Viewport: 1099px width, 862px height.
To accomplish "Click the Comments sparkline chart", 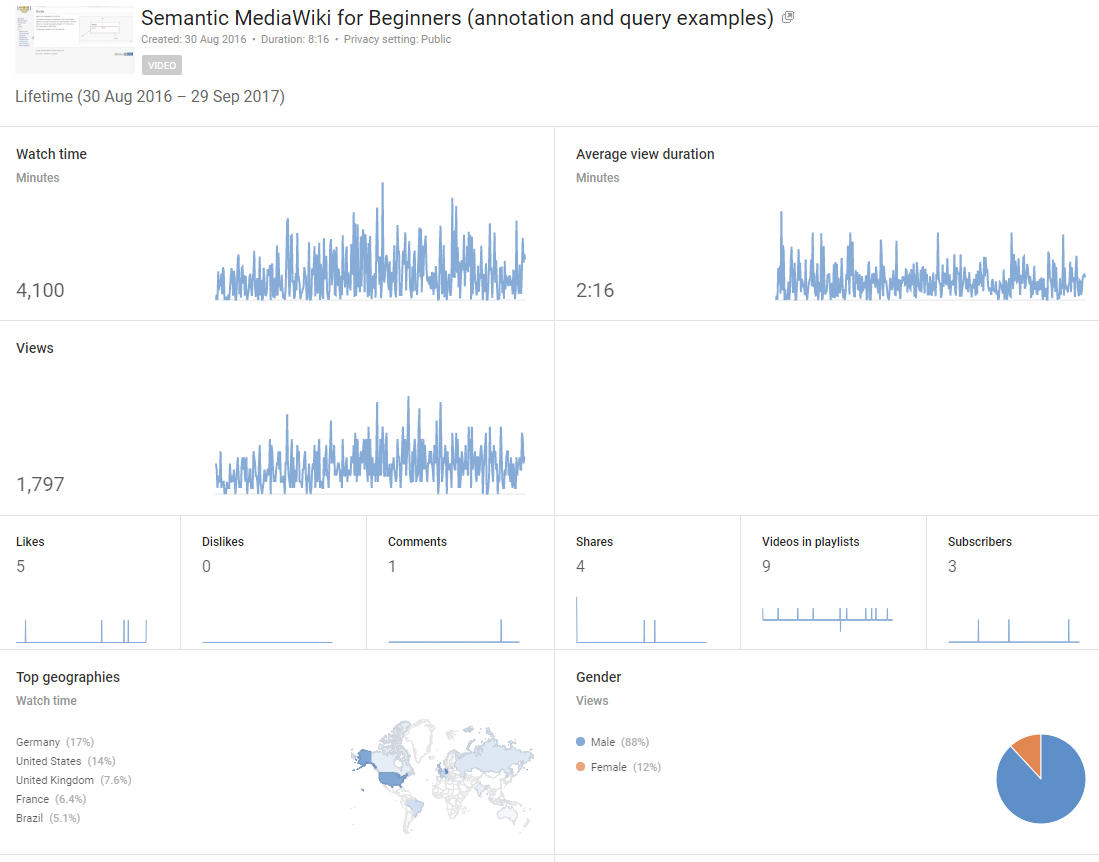I will (453, 631).
